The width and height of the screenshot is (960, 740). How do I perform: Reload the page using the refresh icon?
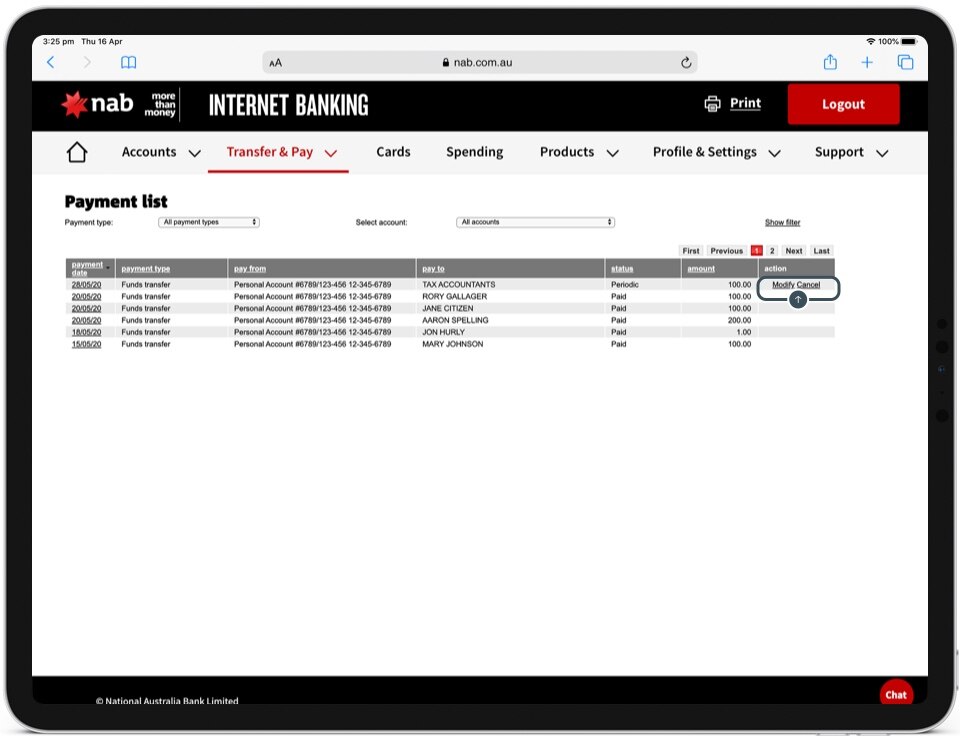point(686,62)
